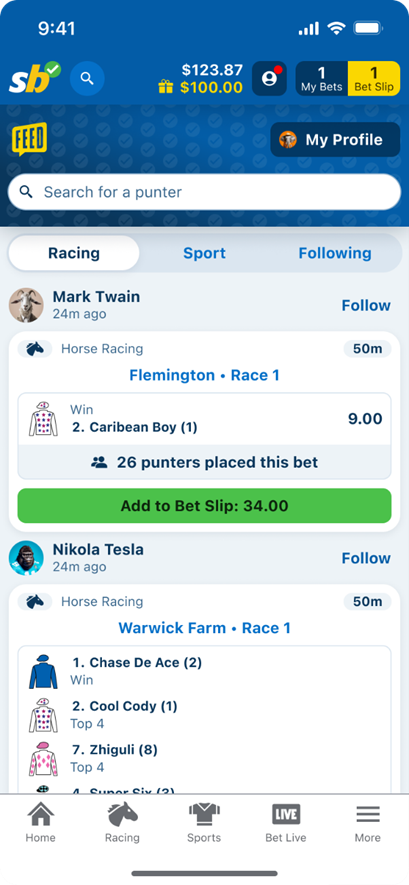Tap the Sportsbet sb logo

click(35, 78)
